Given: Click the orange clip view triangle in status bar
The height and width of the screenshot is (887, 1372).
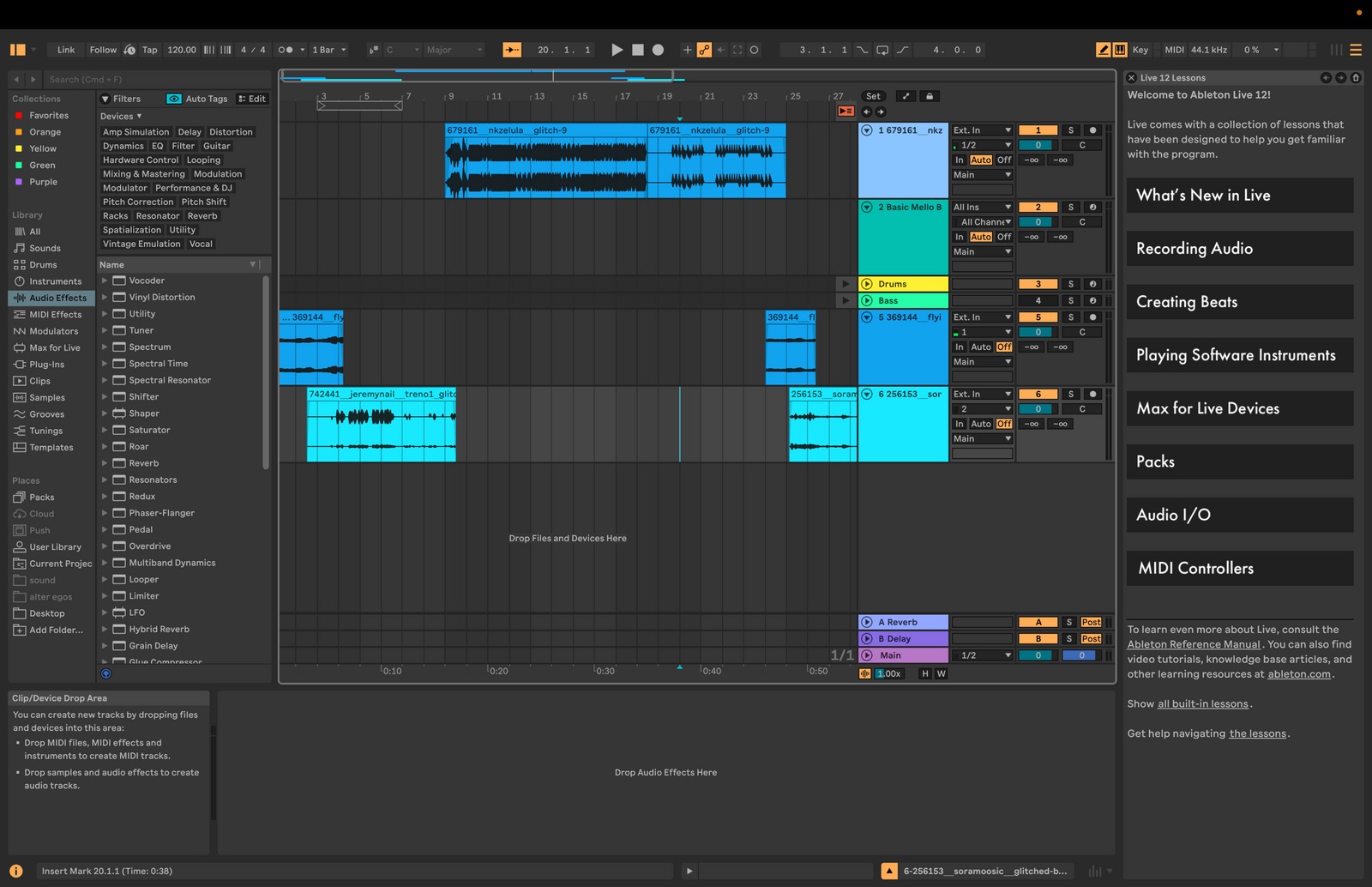Looking at the screenshot, I should point(889,871).
